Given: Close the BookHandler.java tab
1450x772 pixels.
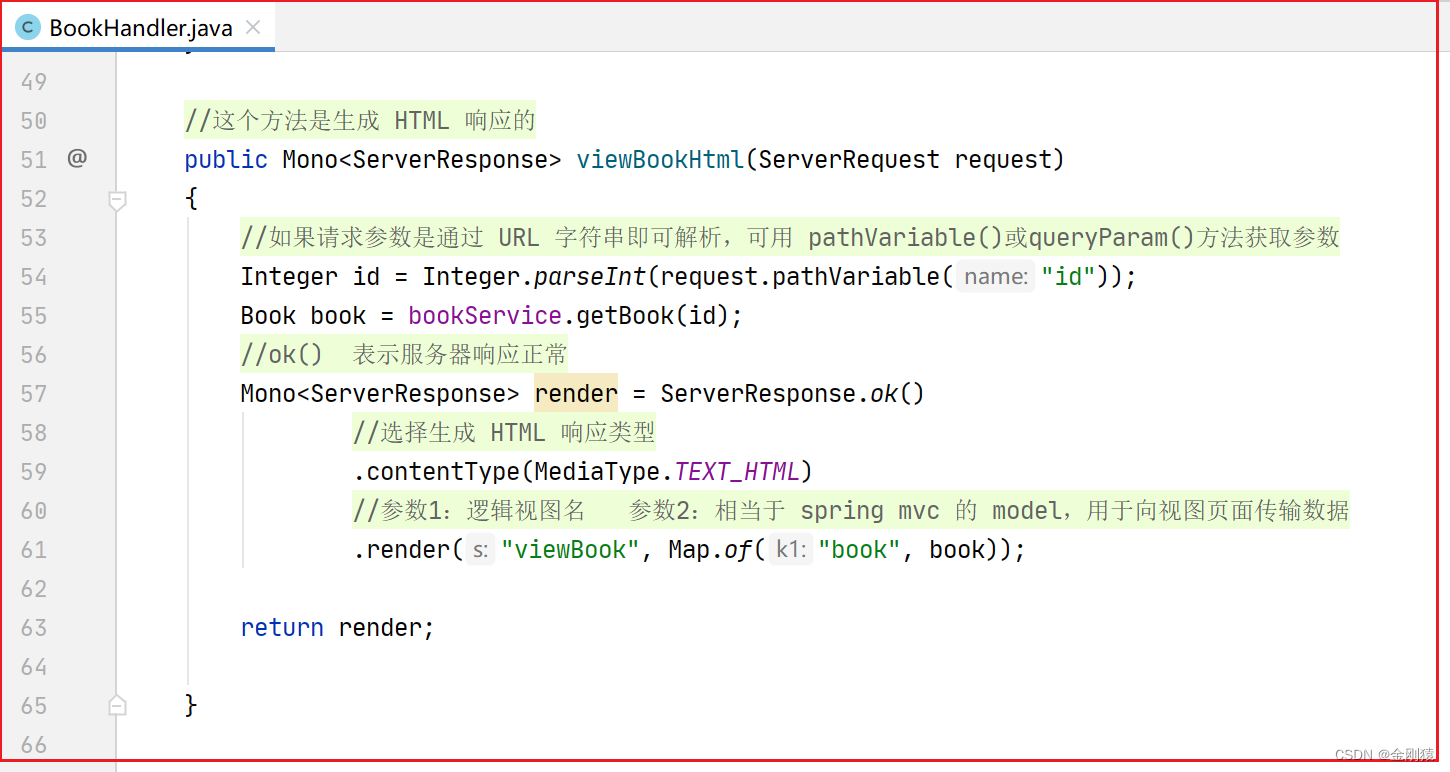Looking at the screenshot, I should pyautogui.click(x=253, y=27).
